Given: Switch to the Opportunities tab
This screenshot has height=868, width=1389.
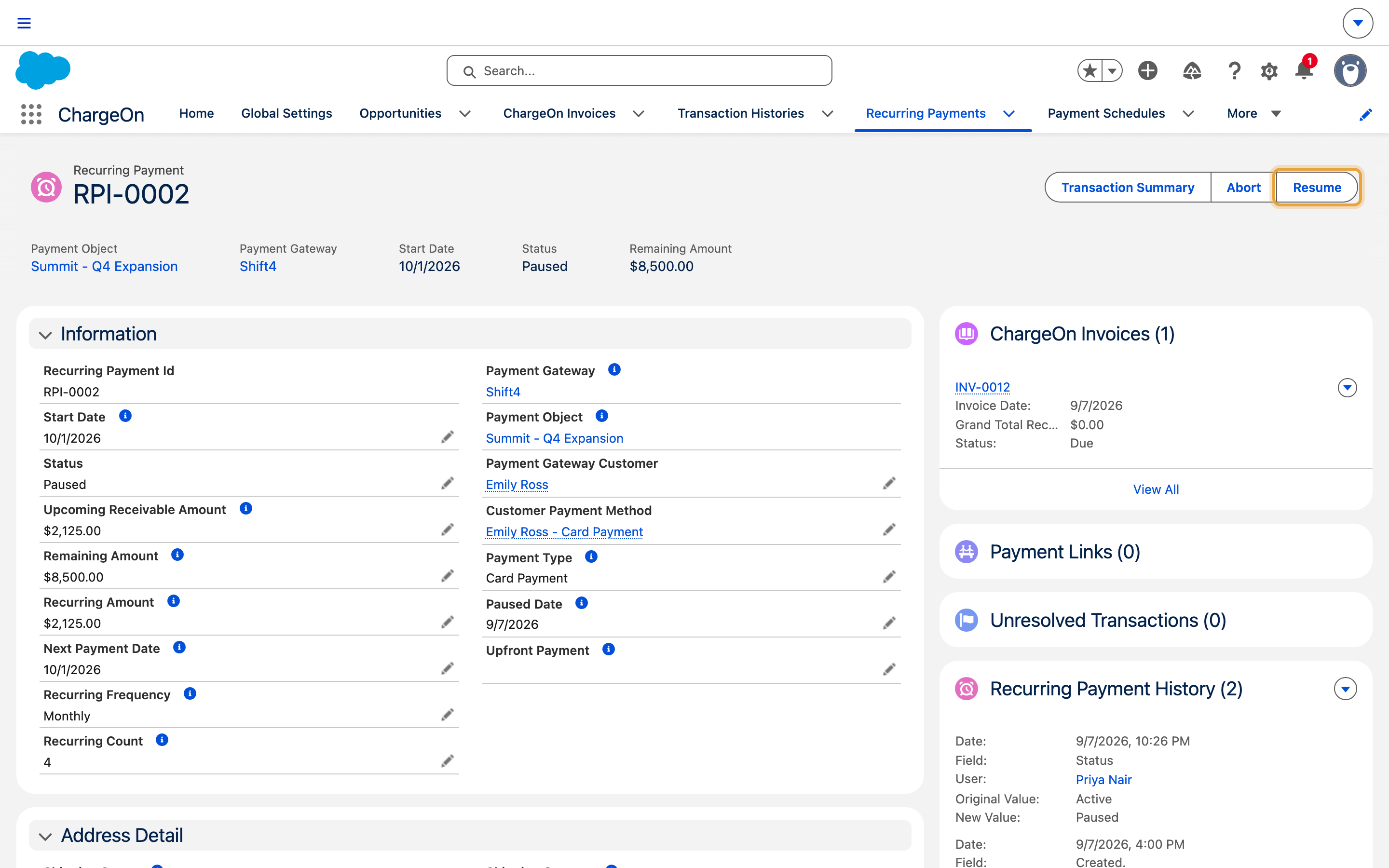Looking at the screenshot, I should click(x=400, y=114).
